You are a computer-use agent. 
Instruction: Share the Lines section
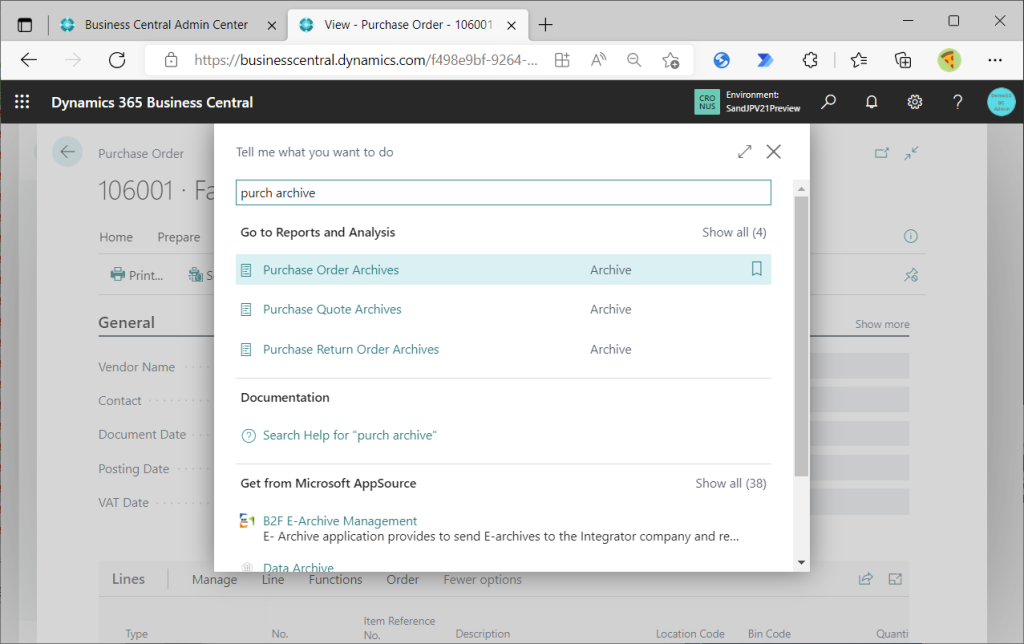pyautogui.click(x=865, y=579)
